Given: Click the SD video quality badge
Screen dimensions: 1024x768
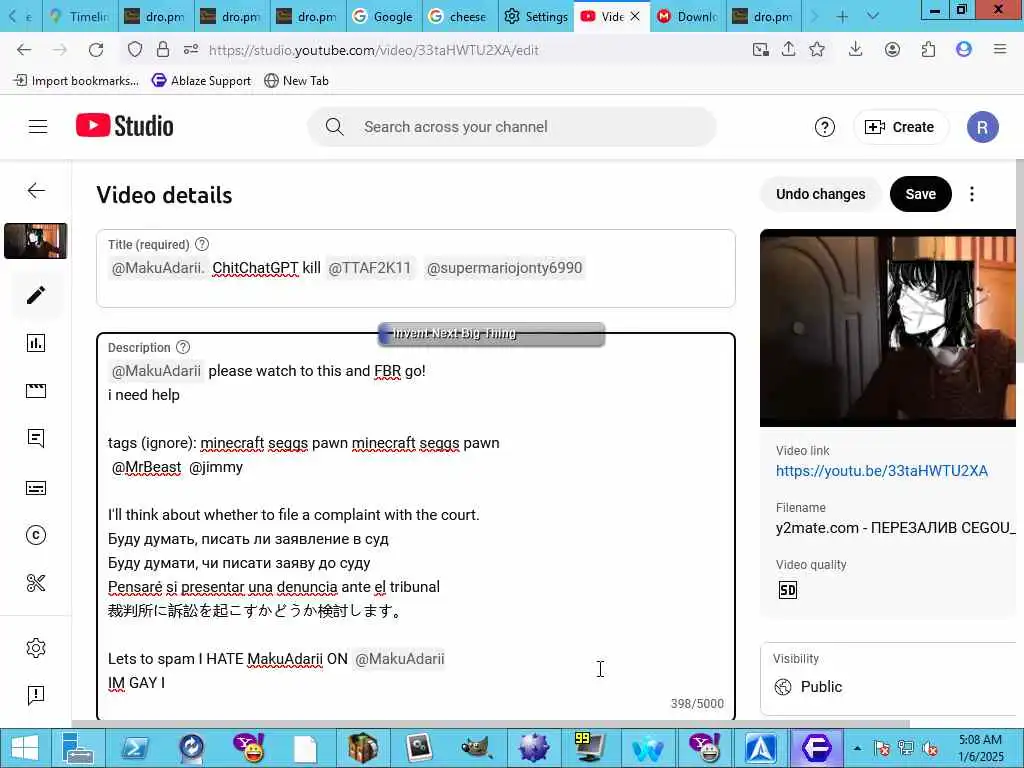Looking at the screenshot, I should click(x=788, y=590).
